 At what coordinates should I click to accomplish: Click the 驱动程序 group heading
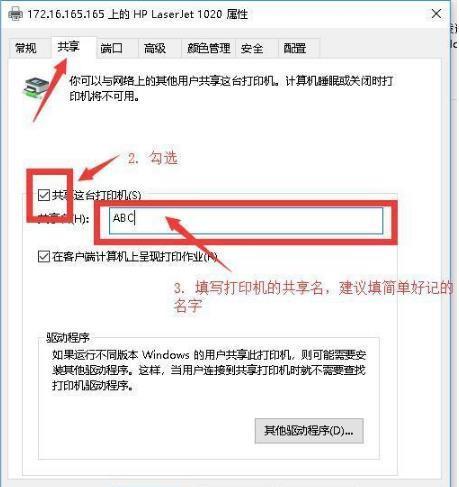[x=68, y=338]
